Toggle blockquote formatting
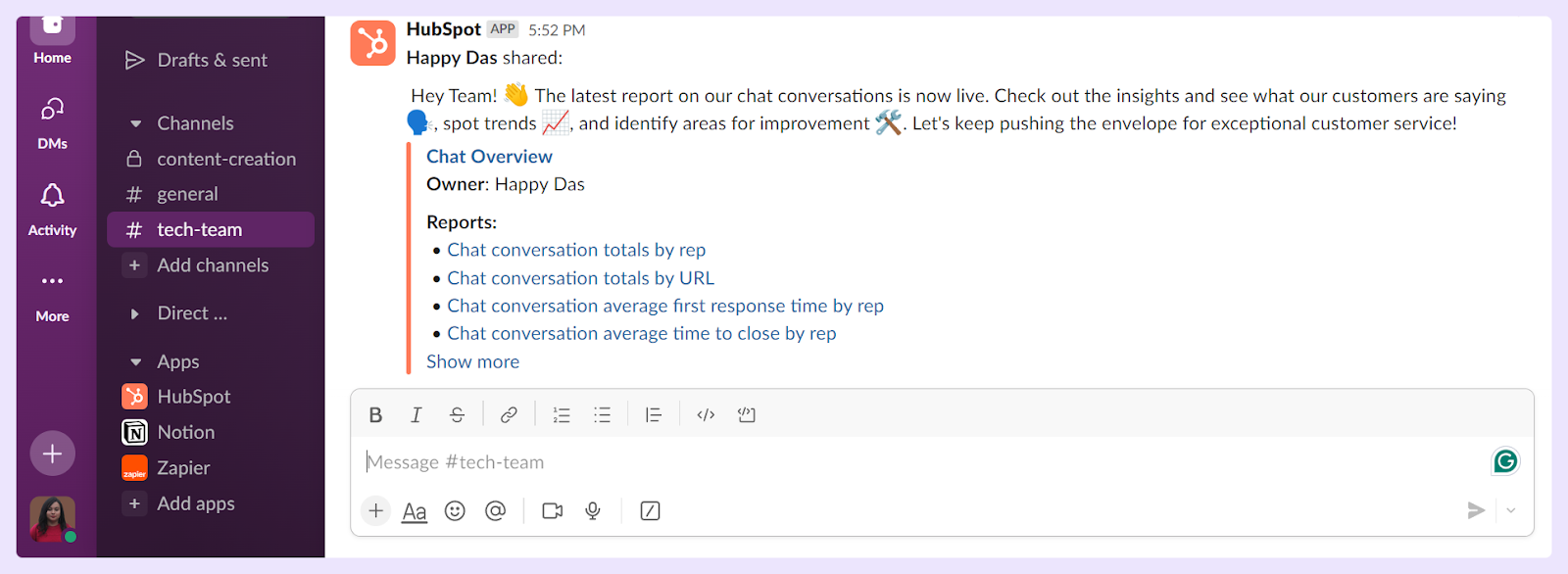The height and width of the screenshot is (574, 1568). click(x=654, y=415)
